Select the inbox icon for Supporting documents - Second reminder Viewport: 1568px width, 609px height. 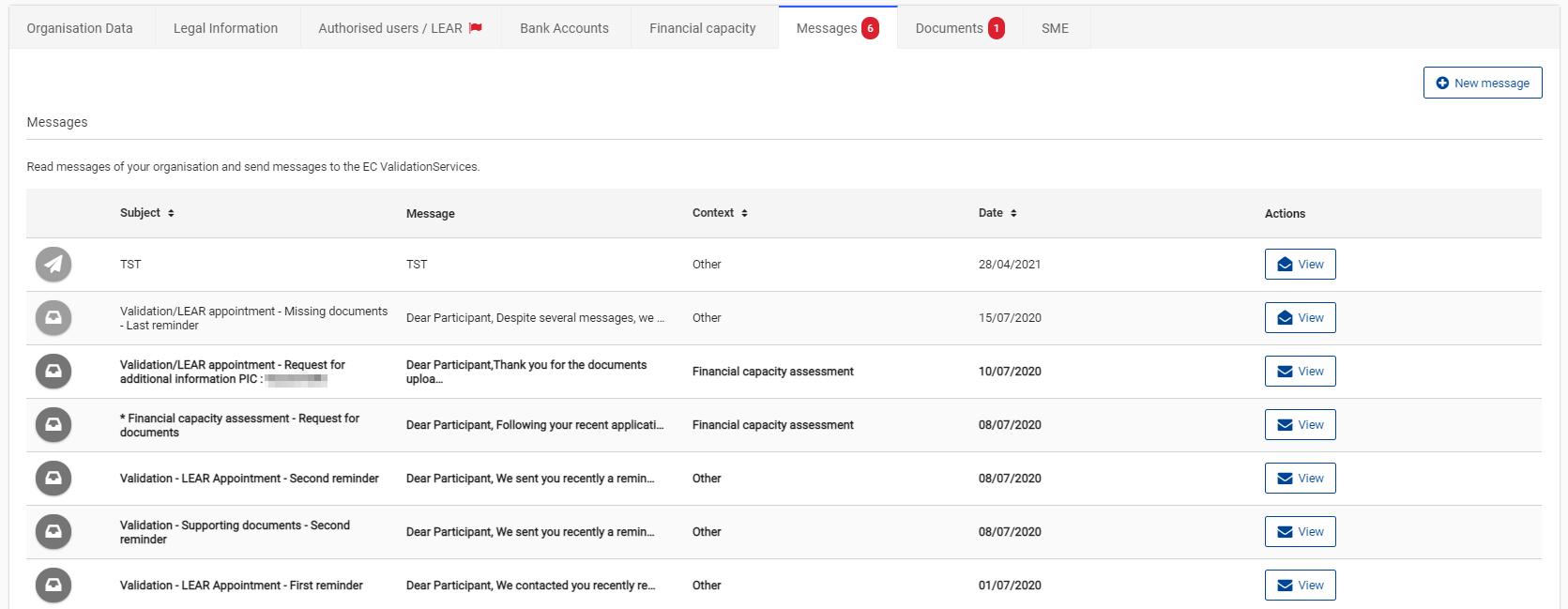tap(53, 532)
